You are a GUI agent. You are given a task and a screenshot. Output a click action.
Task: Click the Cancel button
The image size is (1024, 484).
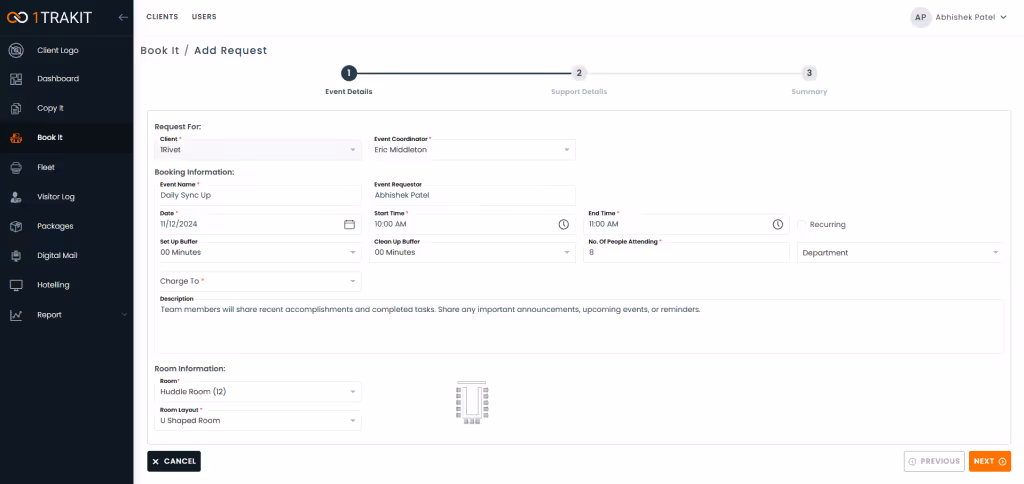(x=174, y=461)
